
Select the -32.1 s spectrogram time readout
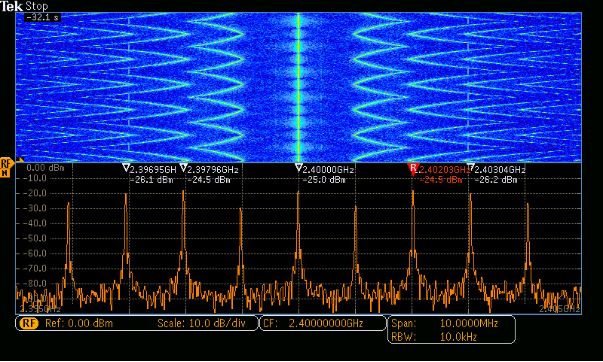tap(42, 18)
